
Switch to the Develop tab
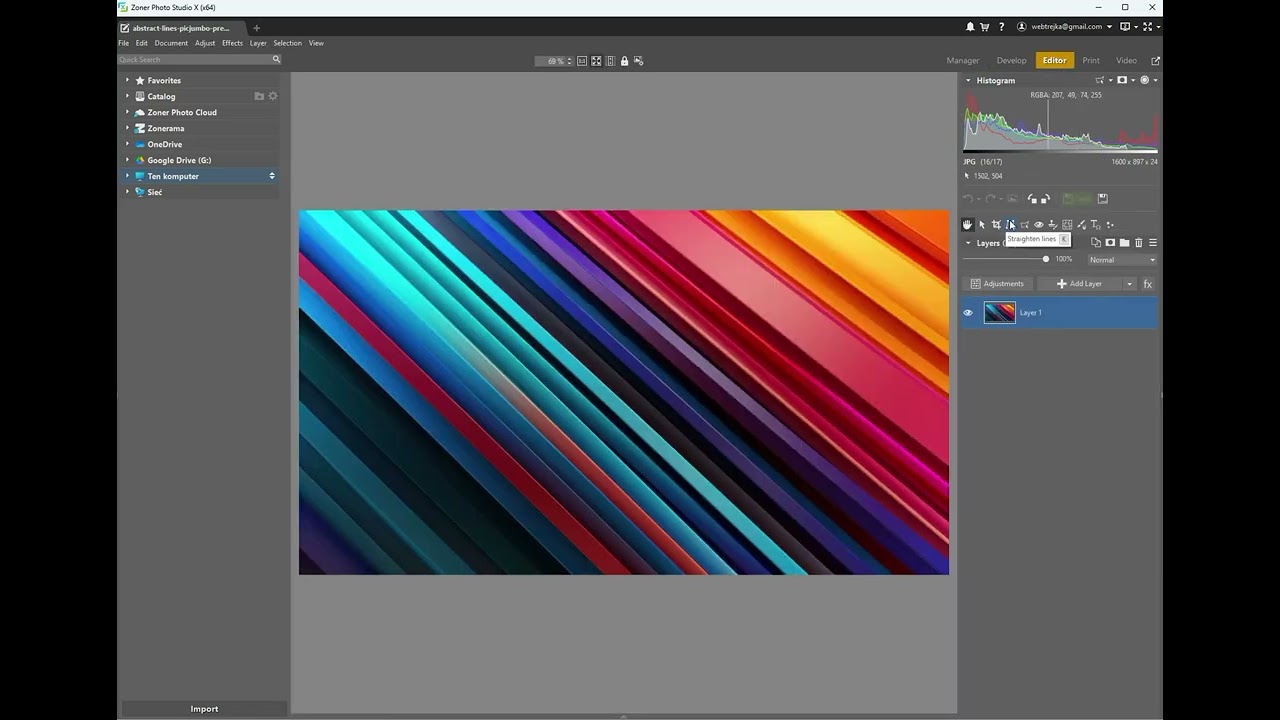tap(1011, 61)
